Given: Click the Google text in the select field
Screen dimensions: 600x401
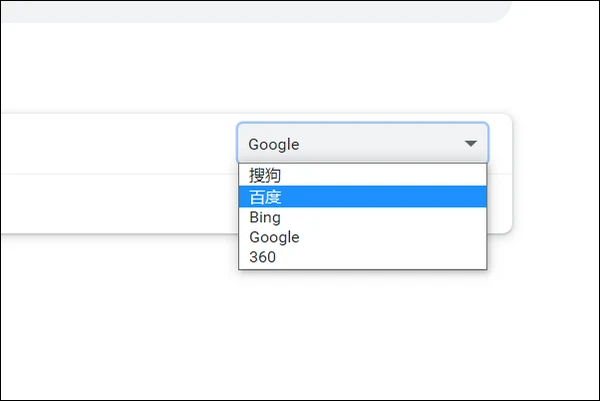Looking at the screenshot, I should click(274, 144).
